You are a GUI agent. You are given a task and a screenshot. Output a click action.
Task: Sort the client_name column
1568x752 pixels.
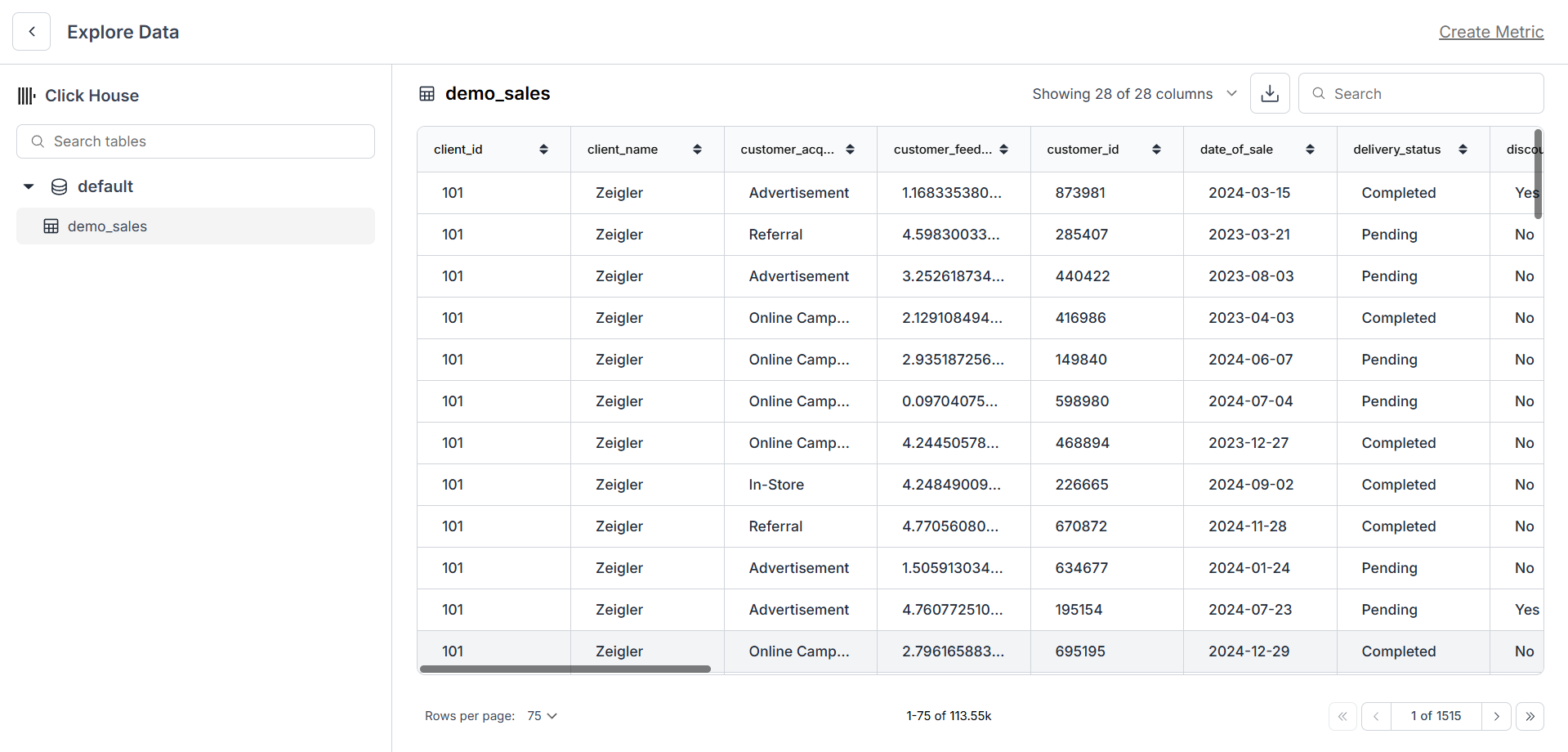697,149
